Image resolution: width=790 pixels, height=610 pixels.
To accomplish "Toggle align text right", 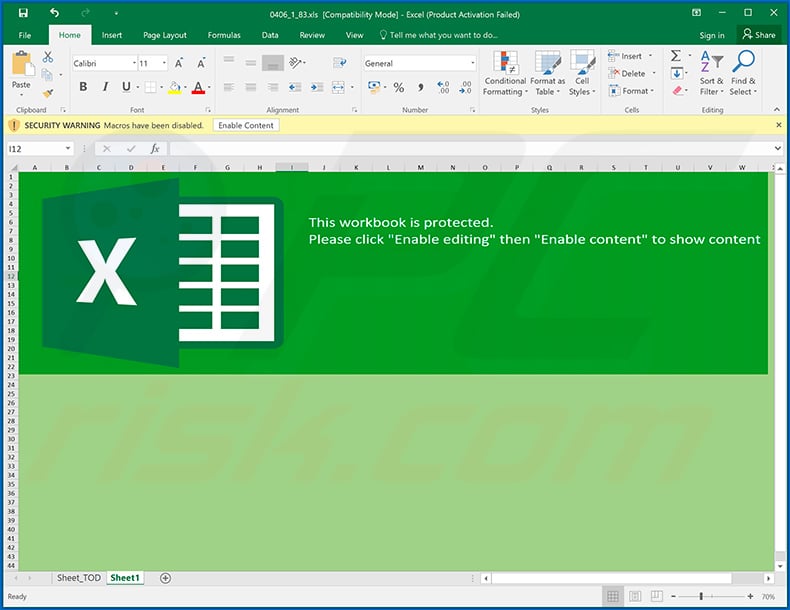I will coord(273,88).
